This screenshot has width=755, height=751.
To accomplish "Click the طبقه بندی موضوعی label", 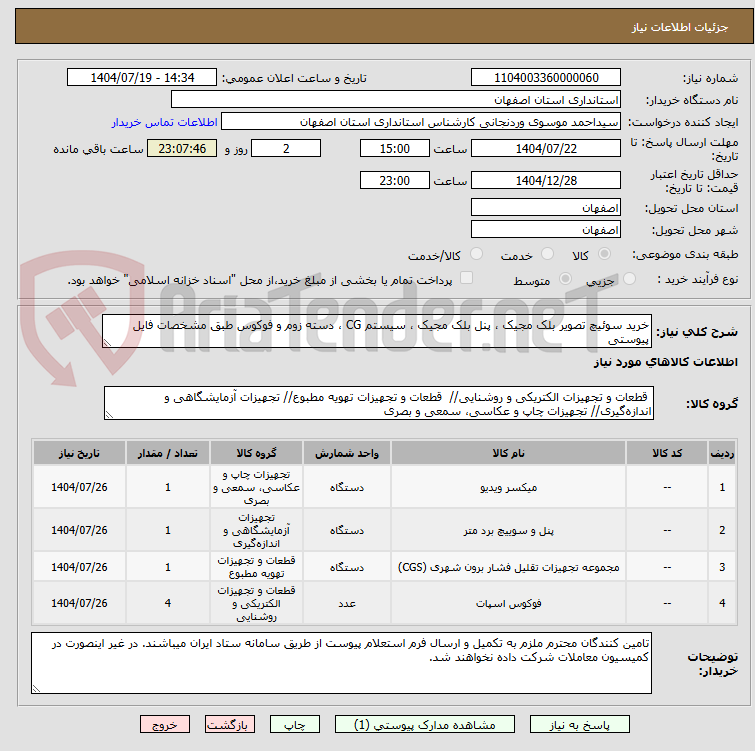I will tap(685, 254).
